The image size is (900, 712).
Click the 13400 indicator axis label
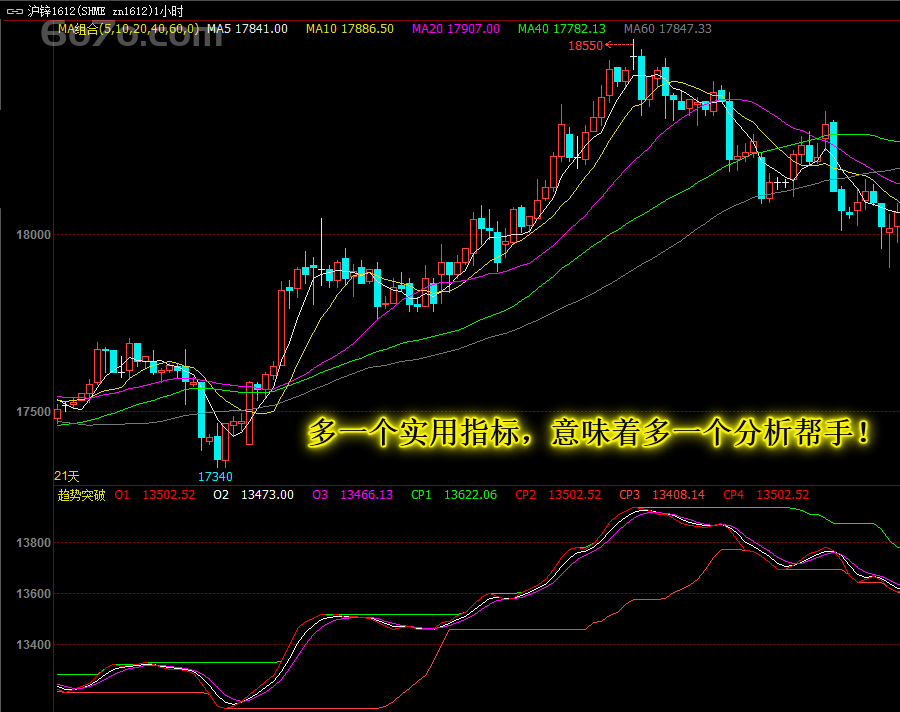(33, 645)
